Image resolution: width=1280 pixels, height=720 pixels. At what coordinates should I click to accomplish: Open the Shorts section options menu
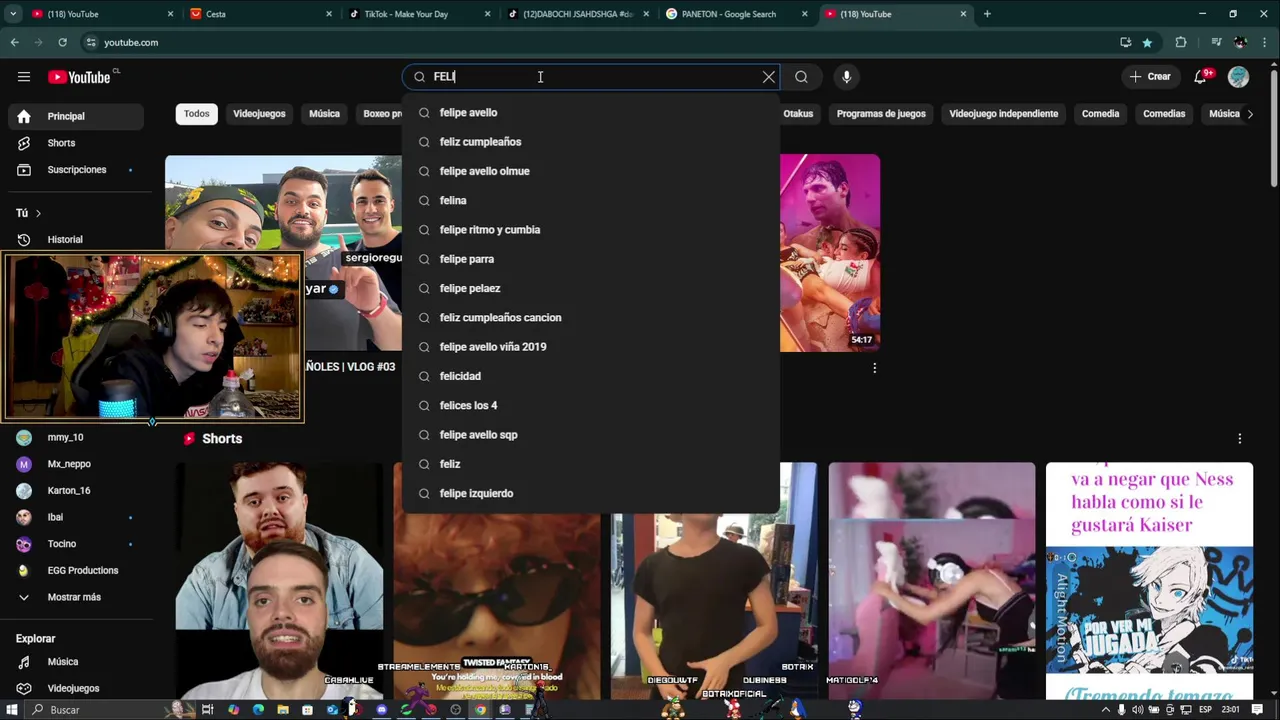(x=1239, y=439)
